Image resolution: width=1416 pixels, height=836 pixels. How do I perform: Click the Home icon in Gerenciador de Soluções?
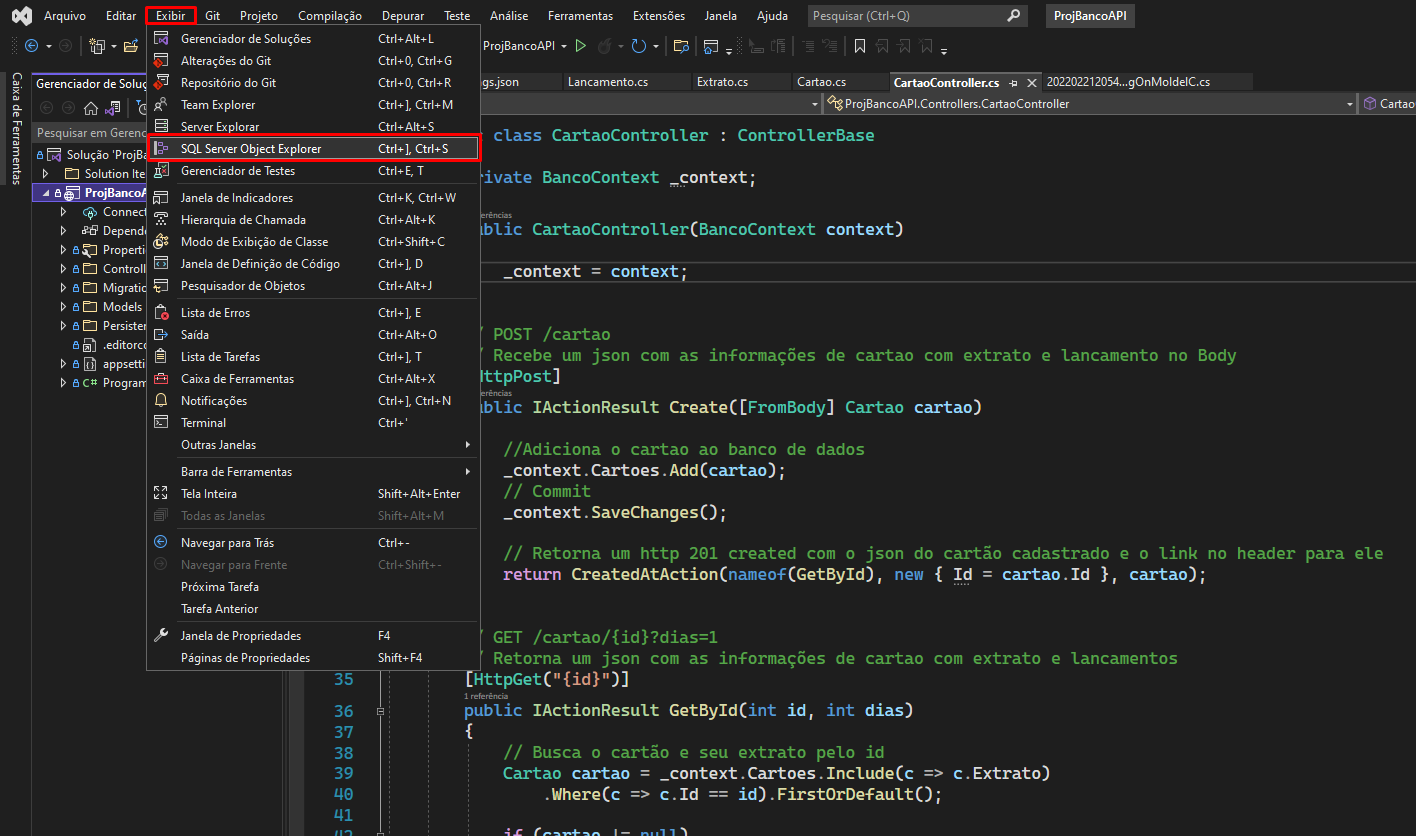coord(91,108)
